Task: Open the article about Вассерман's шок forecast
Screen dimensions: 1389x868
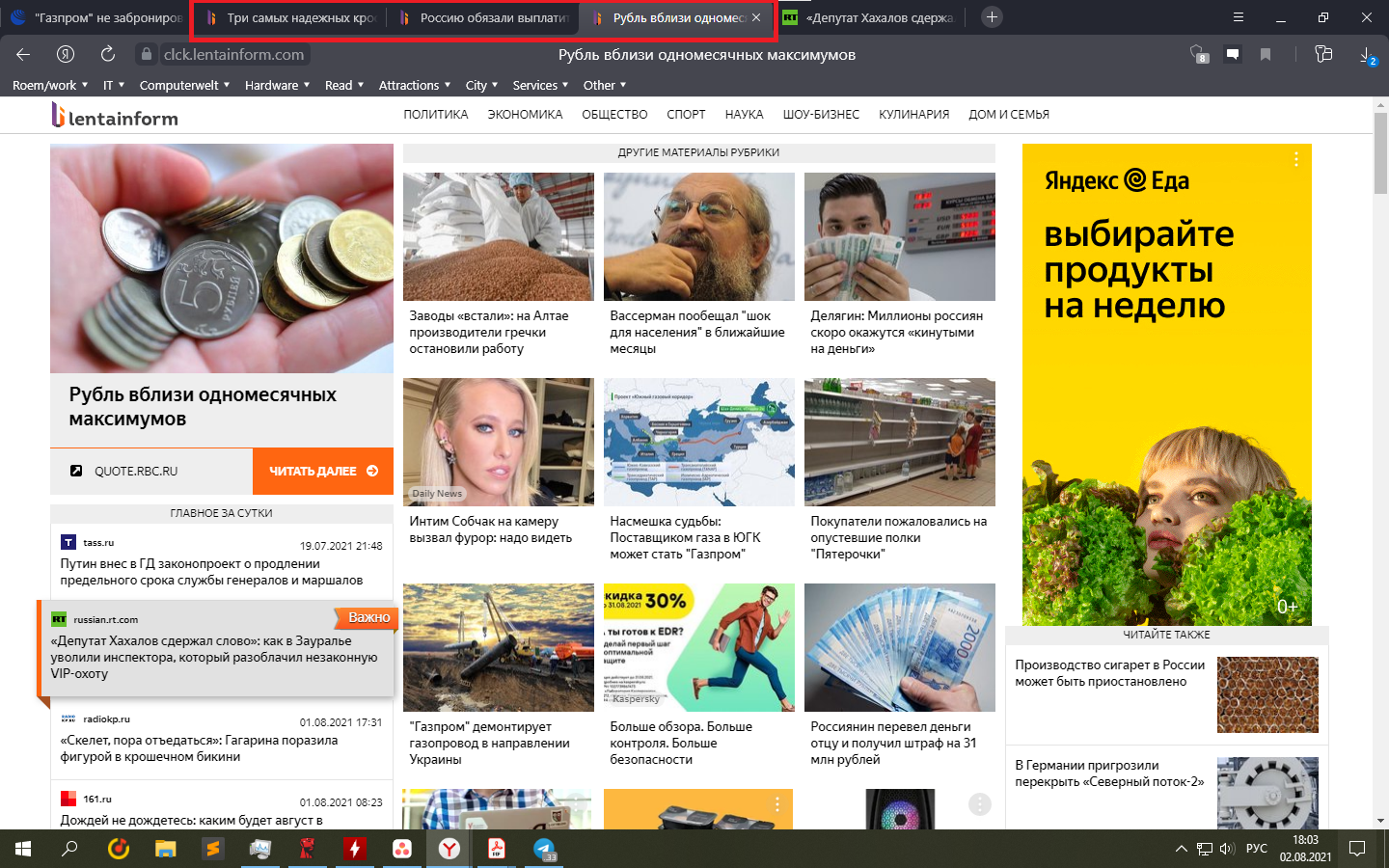Action: click(697, 332)
